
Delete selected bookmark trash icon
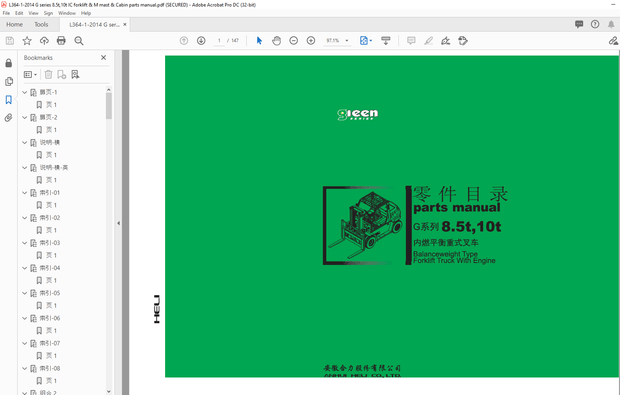[x=48, y=74]
